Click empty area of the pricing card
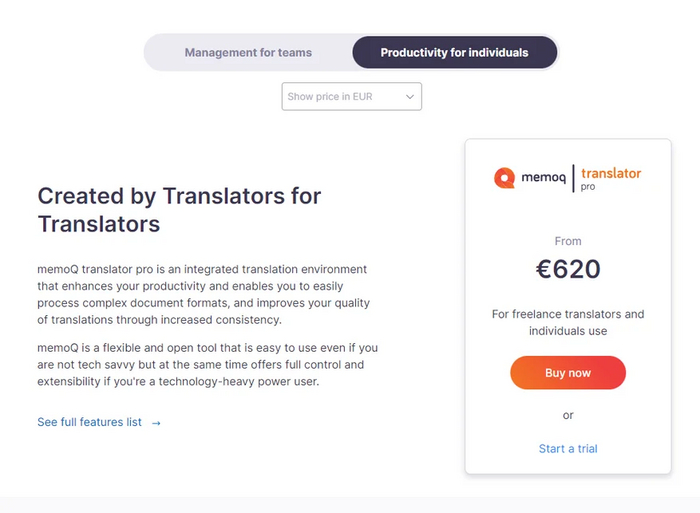The image size is (700, 513). pos(500,420)
